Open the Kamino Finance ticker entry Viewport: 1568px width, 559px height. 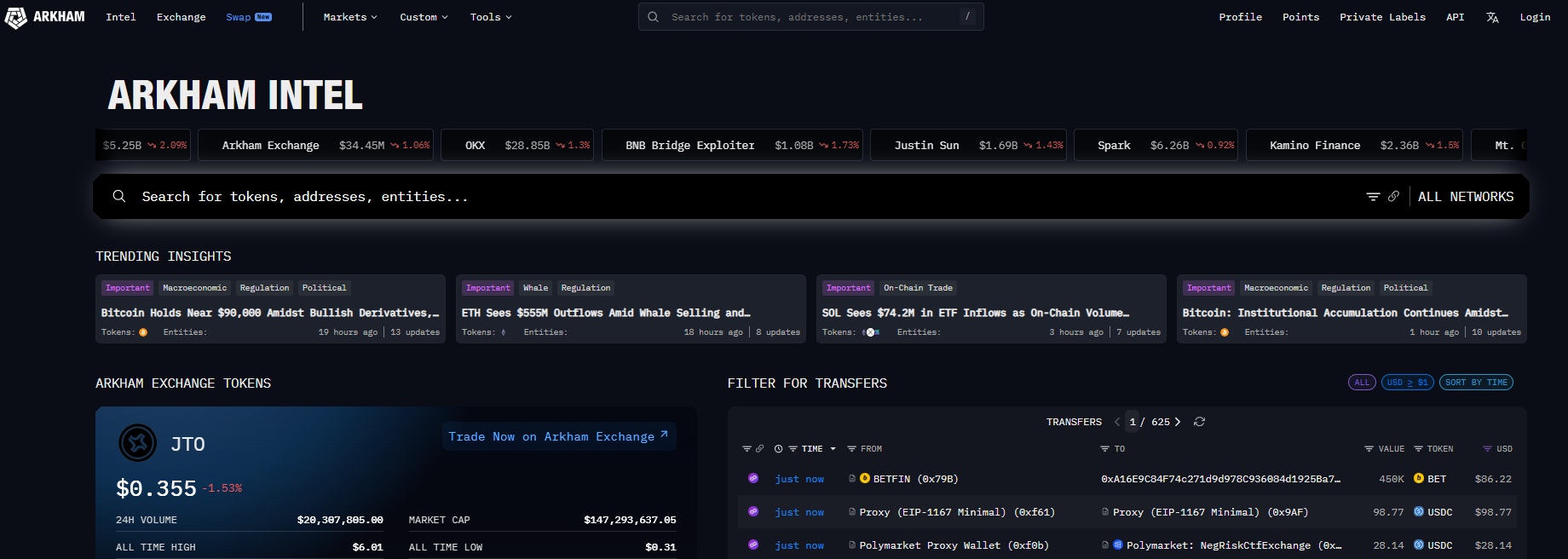point(1354,145)
